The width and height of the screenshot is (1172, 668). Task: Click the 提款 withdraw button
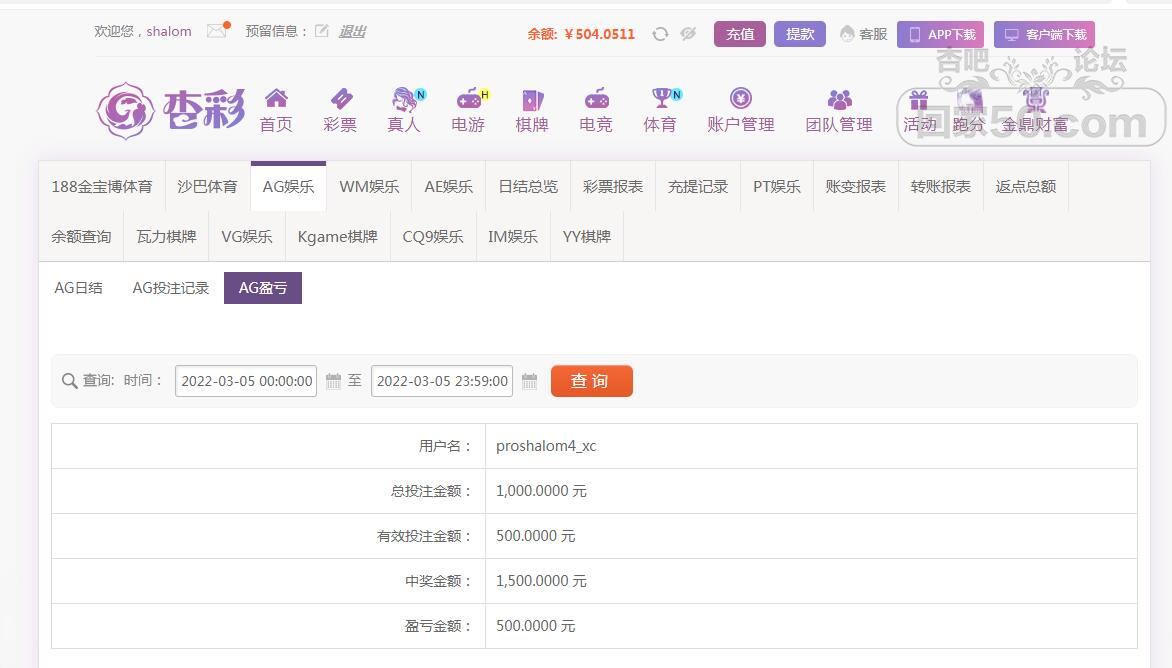coord(800,34)
